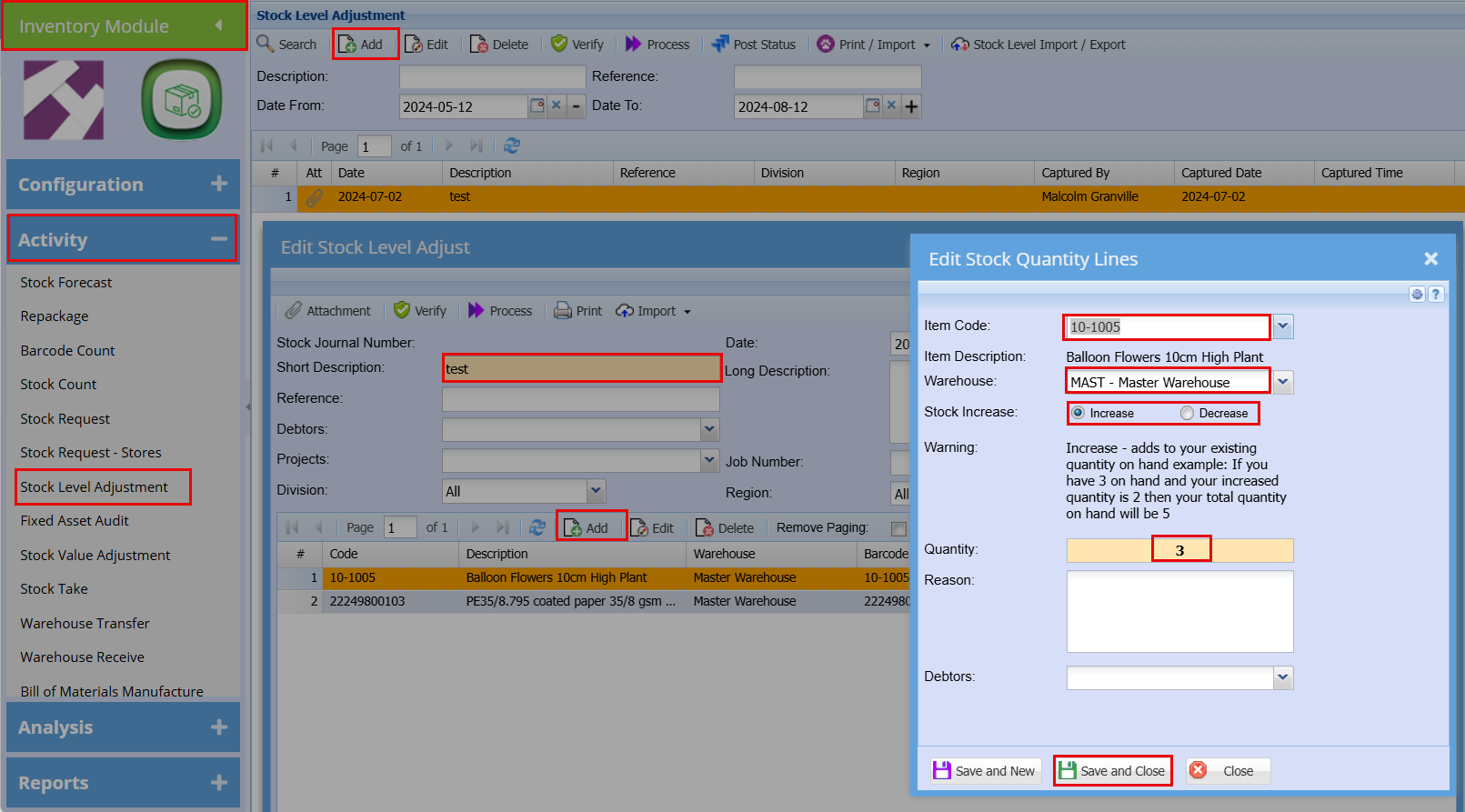Open Stock Take from the Activity menu
This screenshot has width=1465, height=812.
pyautogui.click(x=55, y=589)
